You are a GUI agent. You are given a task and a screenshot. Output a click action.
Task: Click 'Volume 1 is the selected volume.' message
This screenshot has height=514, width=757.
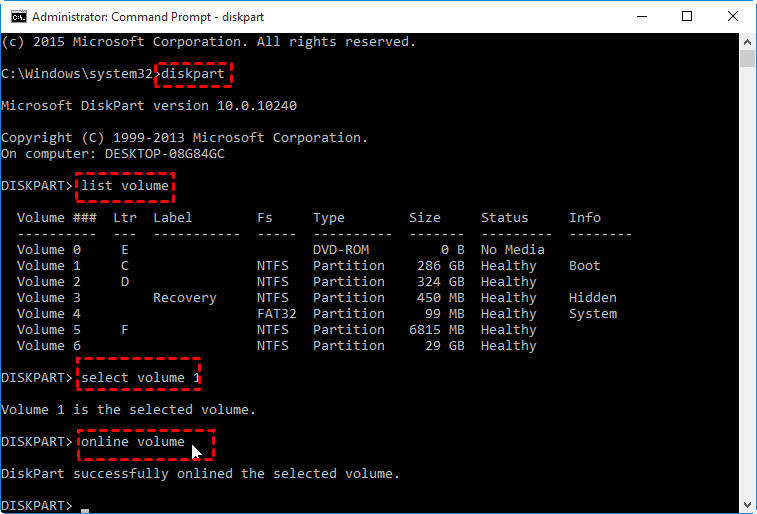click(128, 410)
